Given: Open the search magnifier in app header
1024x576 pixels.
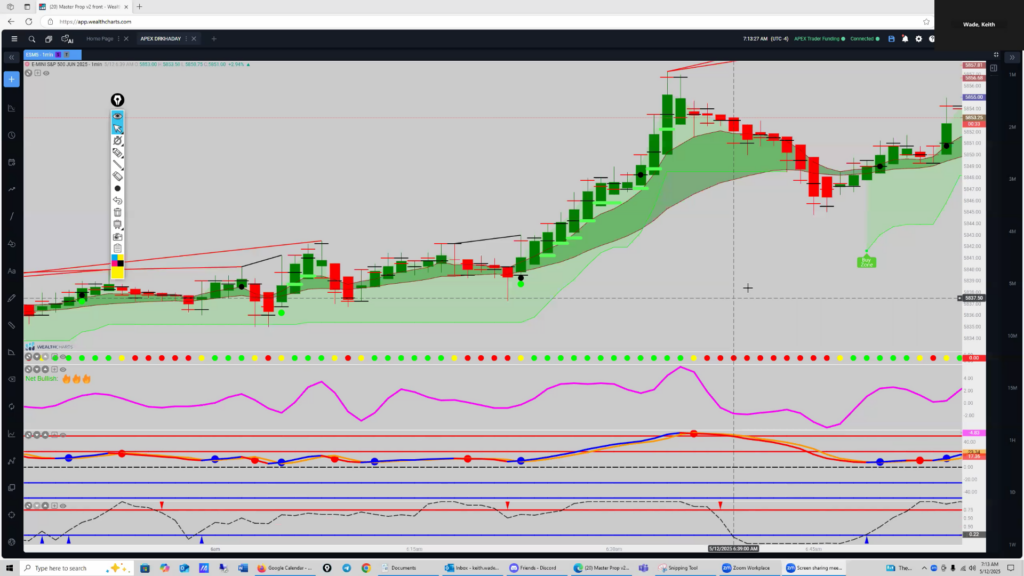Looking at the screenshot, I should click(x=31, y=39).
